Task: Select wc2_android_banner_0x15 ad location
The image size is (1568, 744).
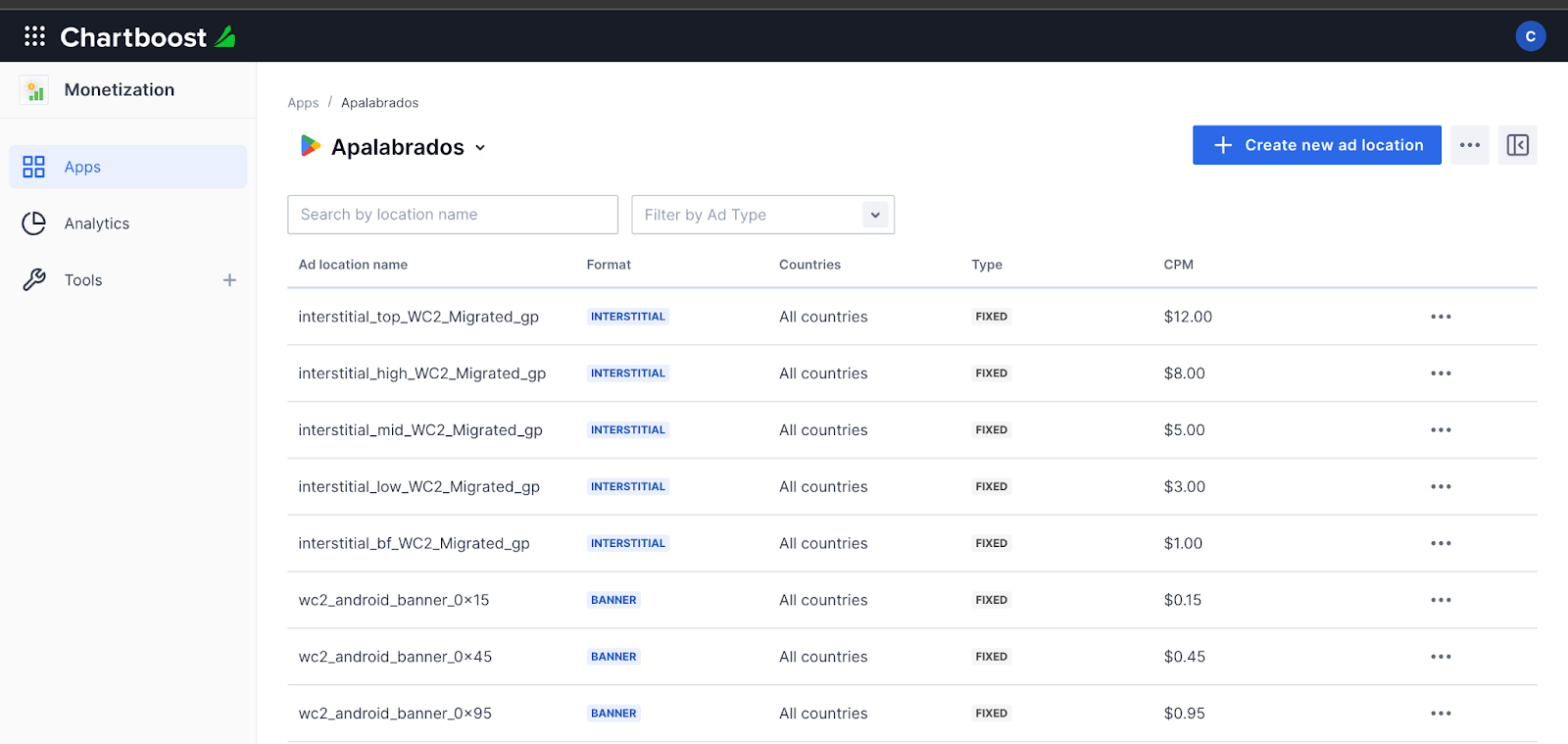Action: (394, 600)
